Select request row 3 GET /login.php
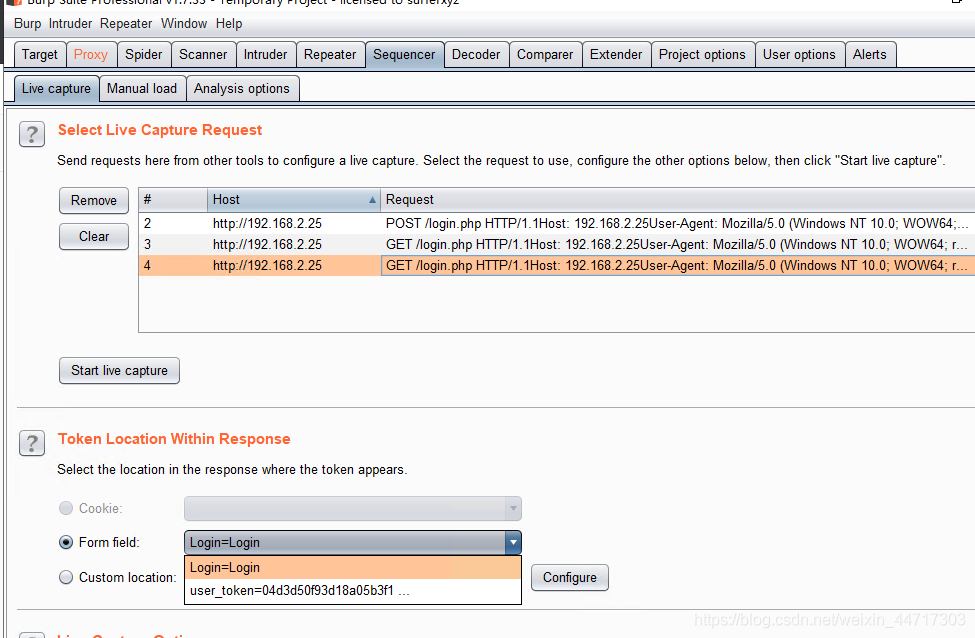 click(x=557, y=244)
